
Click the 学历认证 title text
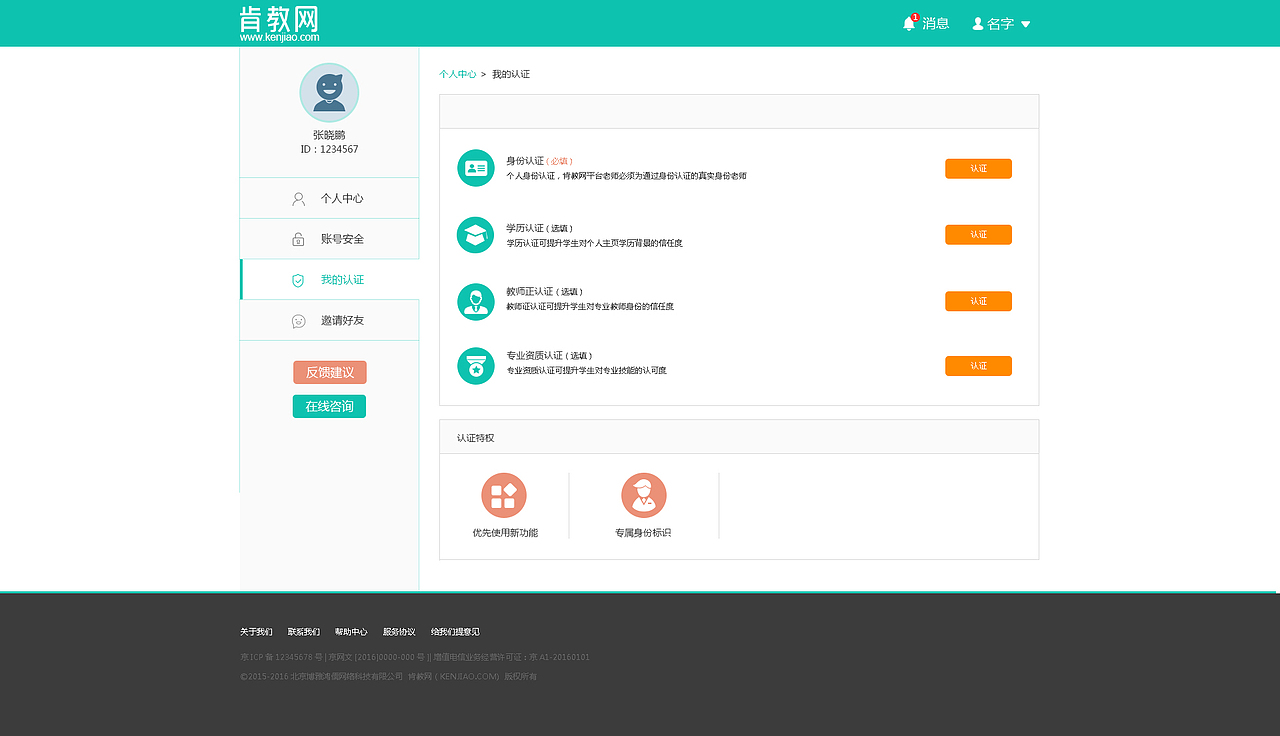(x=525, y=228)
